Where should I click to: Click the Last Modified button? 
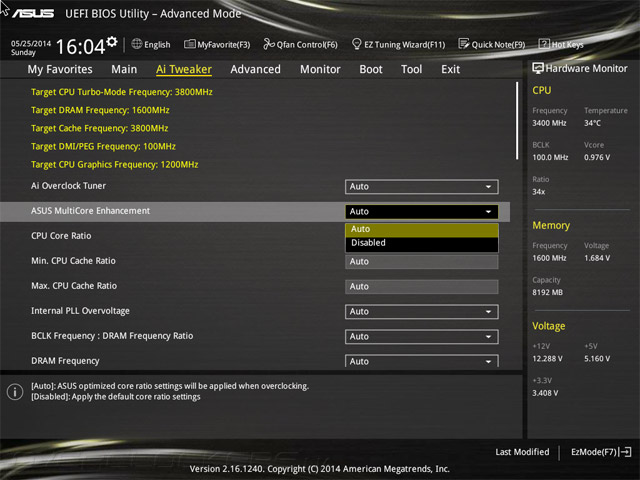coord(522,452)
